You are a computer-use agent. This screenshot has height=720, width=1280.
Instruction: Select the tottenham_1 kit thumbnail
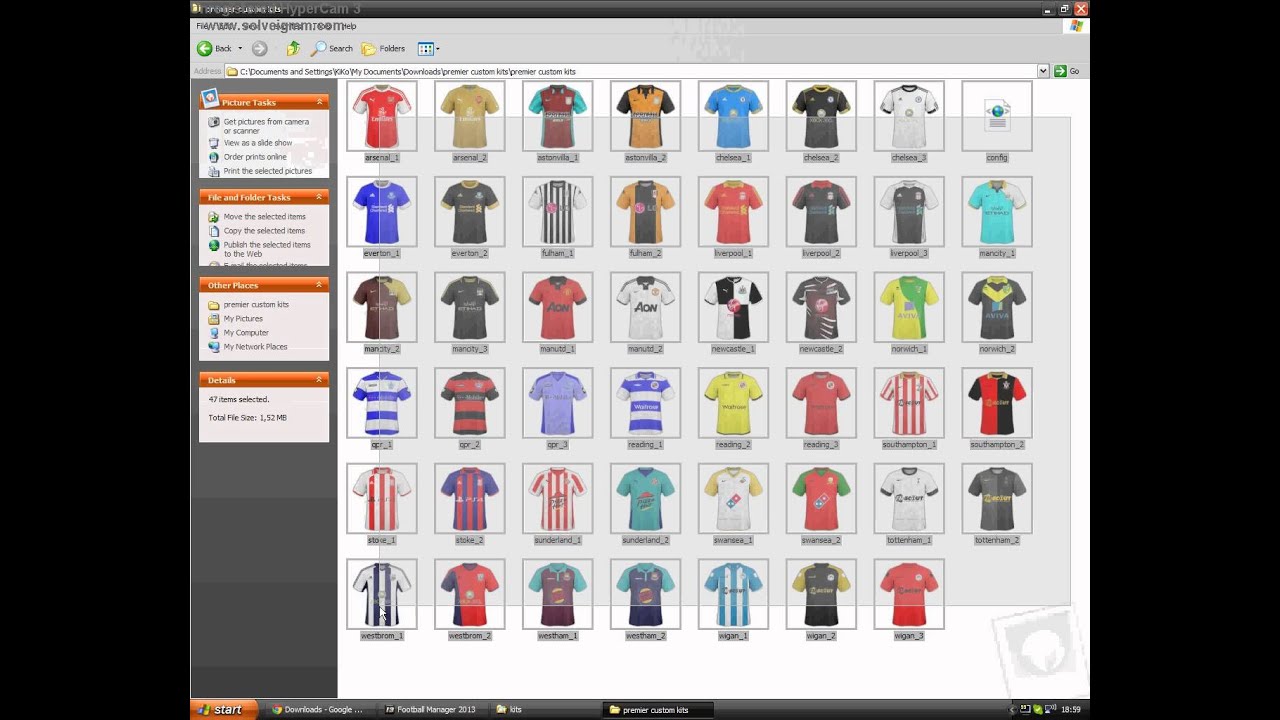[x=909, y=499]
